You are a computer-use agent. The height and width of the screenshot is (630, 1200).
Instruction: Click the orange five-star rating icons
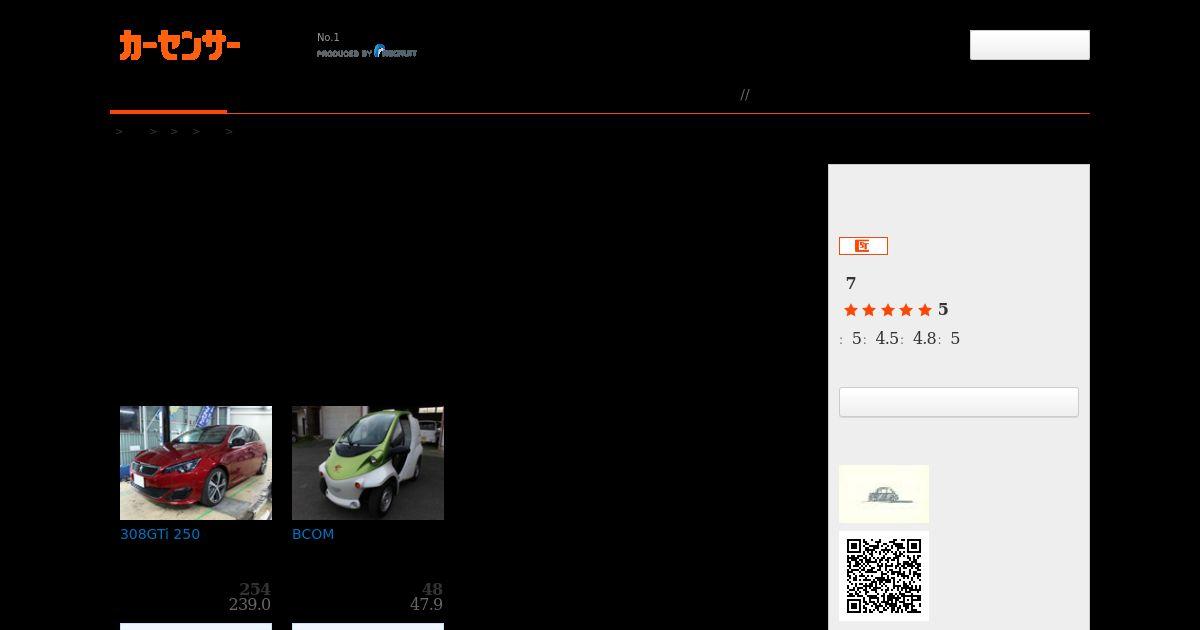(x=888, y=310)
